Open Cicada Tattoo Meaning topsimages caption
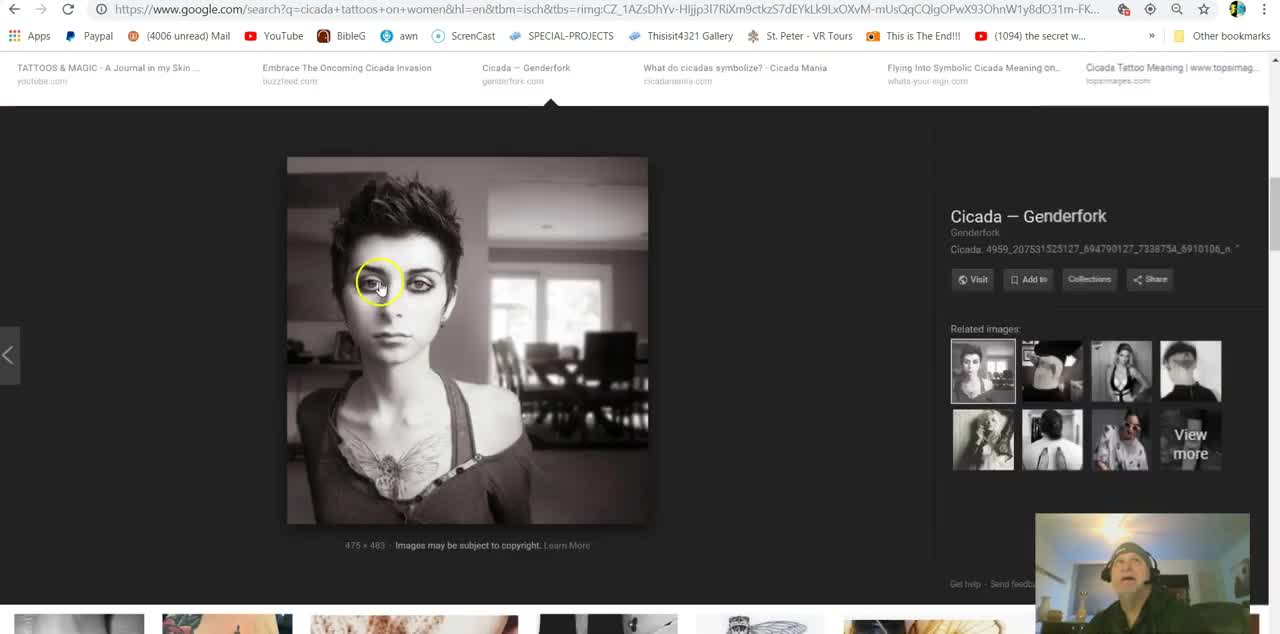The width and height of the screenshot is (1280, 634). point(1172,68)
